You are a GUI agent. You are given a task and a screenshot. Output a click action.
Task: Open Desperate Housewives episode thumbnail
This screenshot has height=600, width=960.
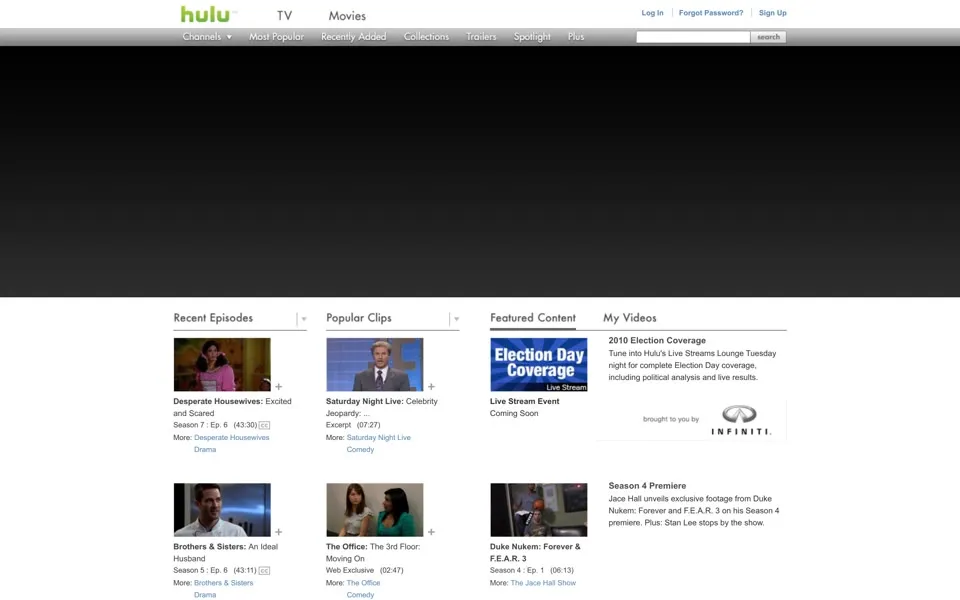(222, 365)
